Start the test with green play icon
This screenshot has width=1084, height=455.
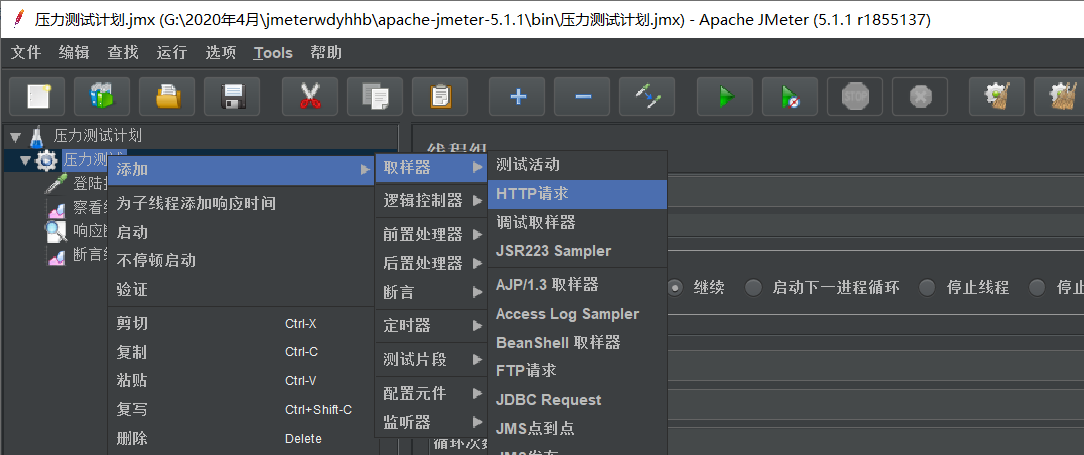point(725,96)
